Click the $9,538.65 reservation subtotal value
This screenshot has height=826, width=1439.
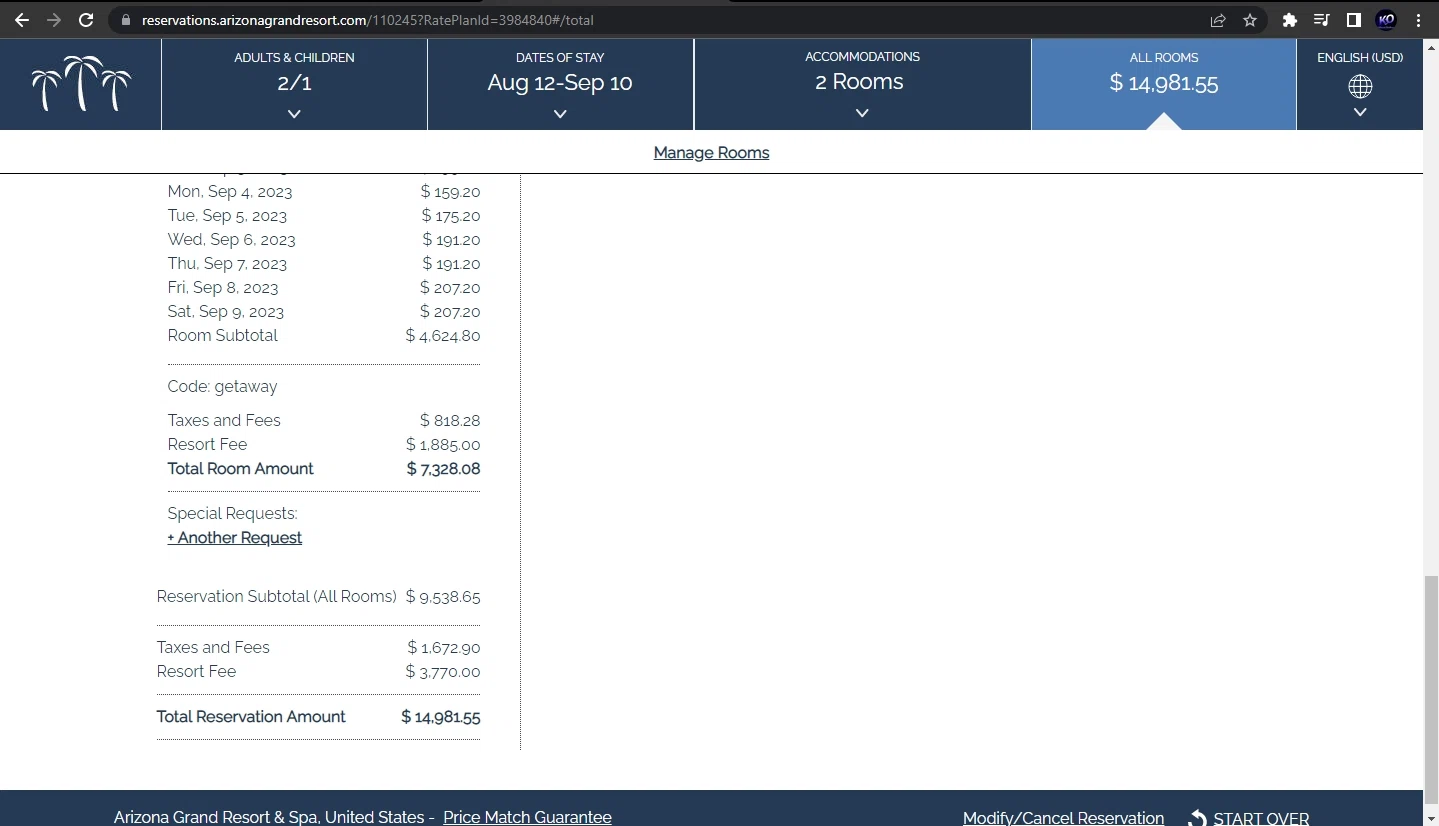click(x=443, y=597)
